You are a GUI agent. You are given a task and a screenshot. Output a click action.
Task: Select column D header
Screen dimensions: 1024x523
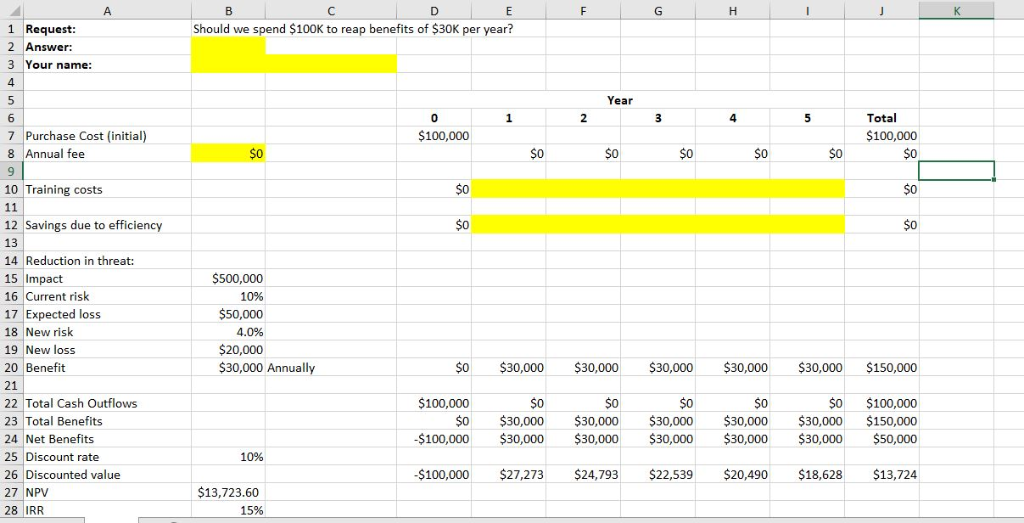click(434, 10)
